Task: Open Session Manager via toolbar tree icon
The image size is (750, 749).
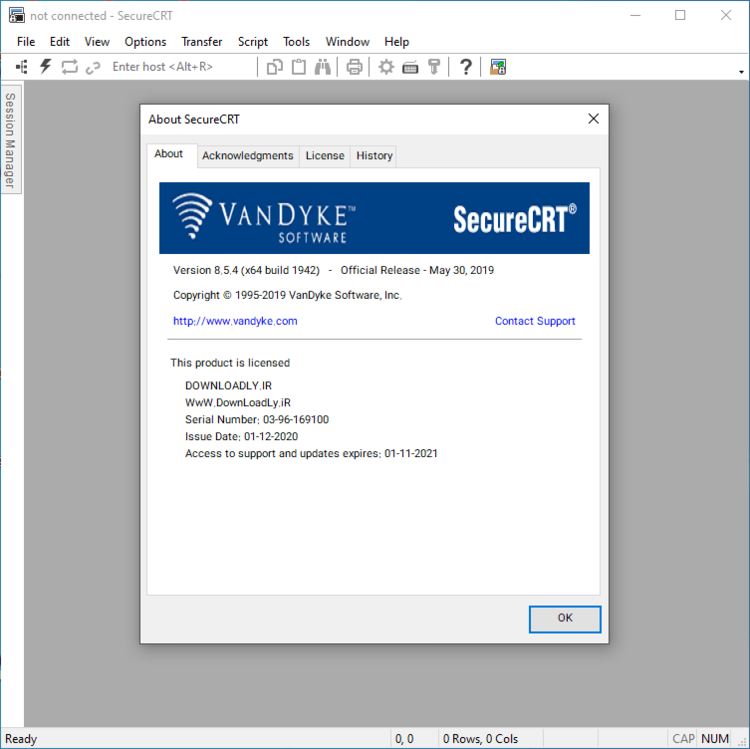Action: pyautogui.click(x=22, y=67)
